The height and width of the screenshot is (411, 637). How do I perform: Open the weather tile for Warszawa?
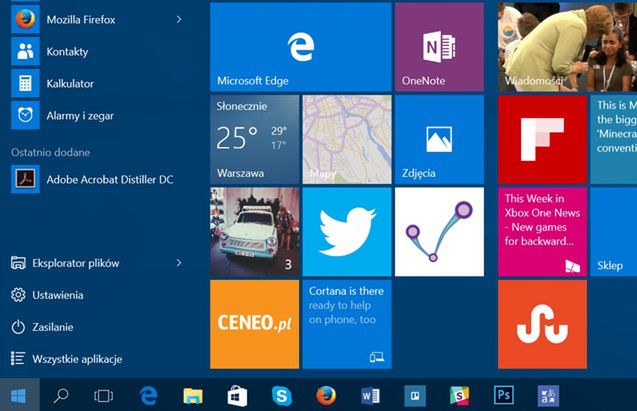[254, 140]
